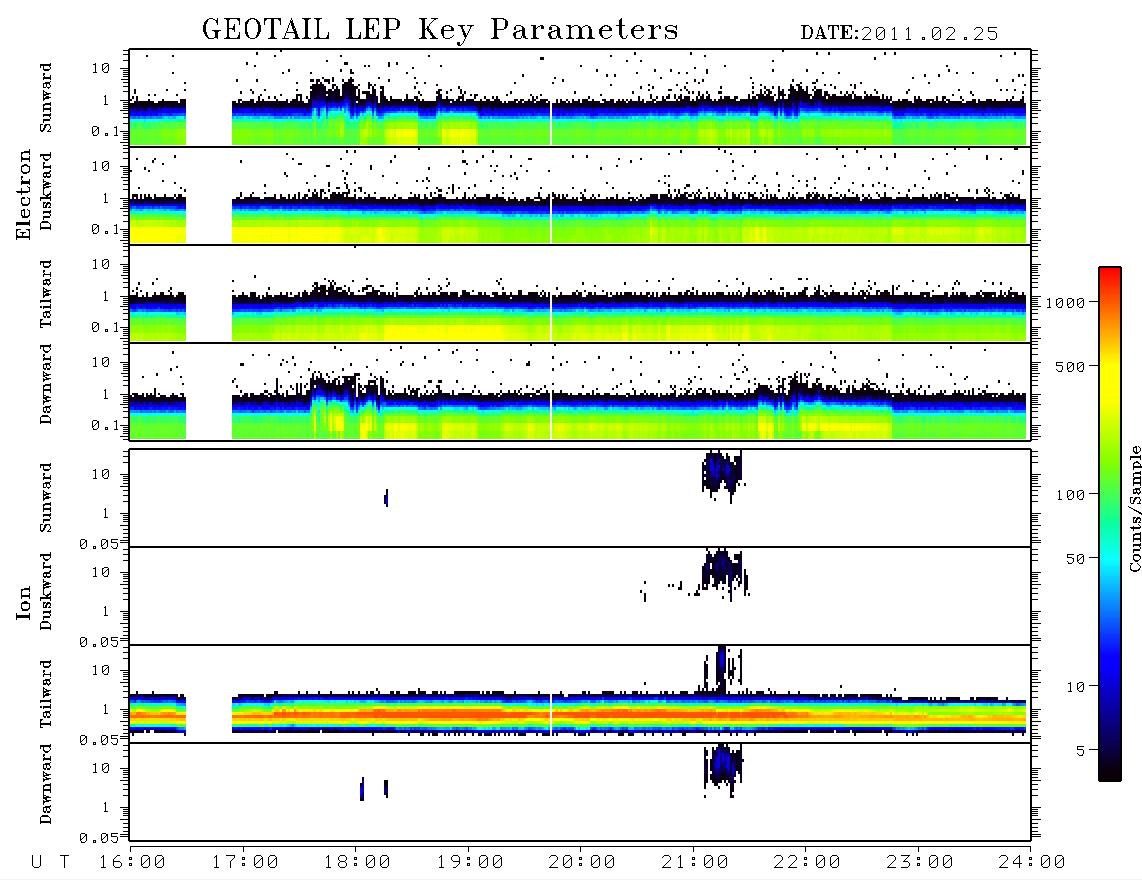Viewport: 1142px width, 880px height.
Task: Click the Electron Duskward spectrogram panel
Action: coord(580,195)
